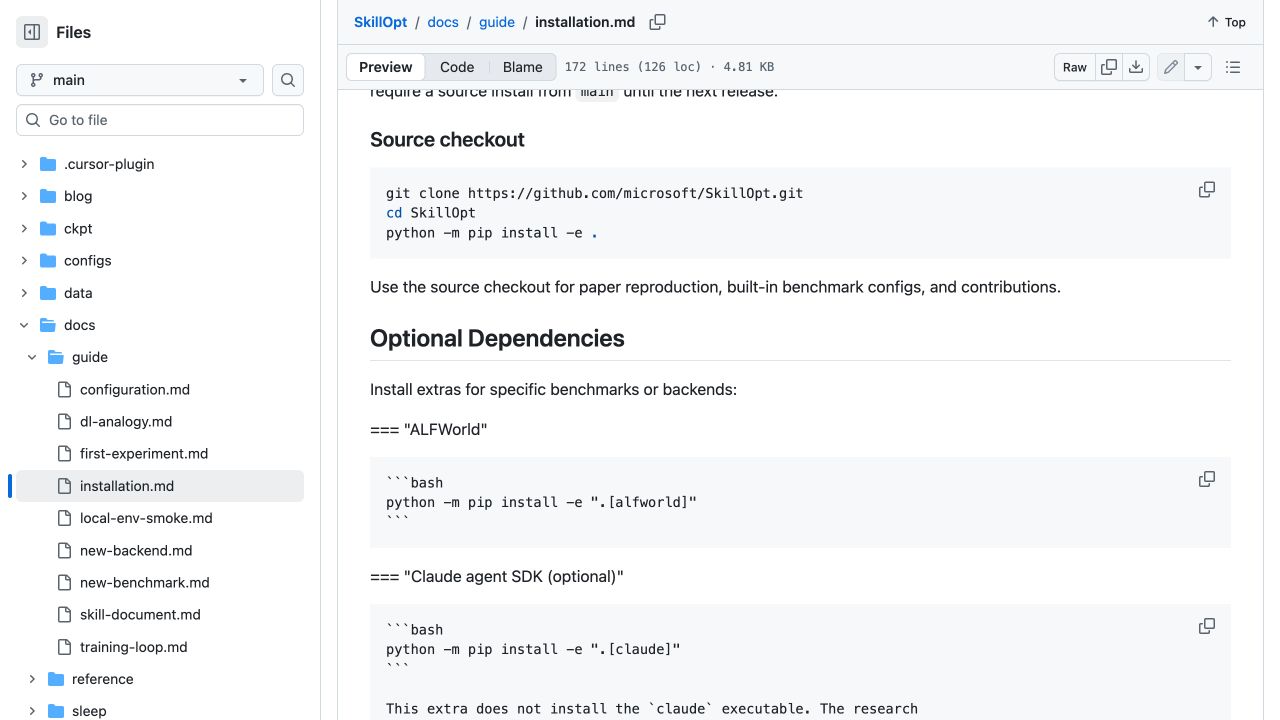Switch to the Blame tab
1280x720 pixels.
(523, 67)
